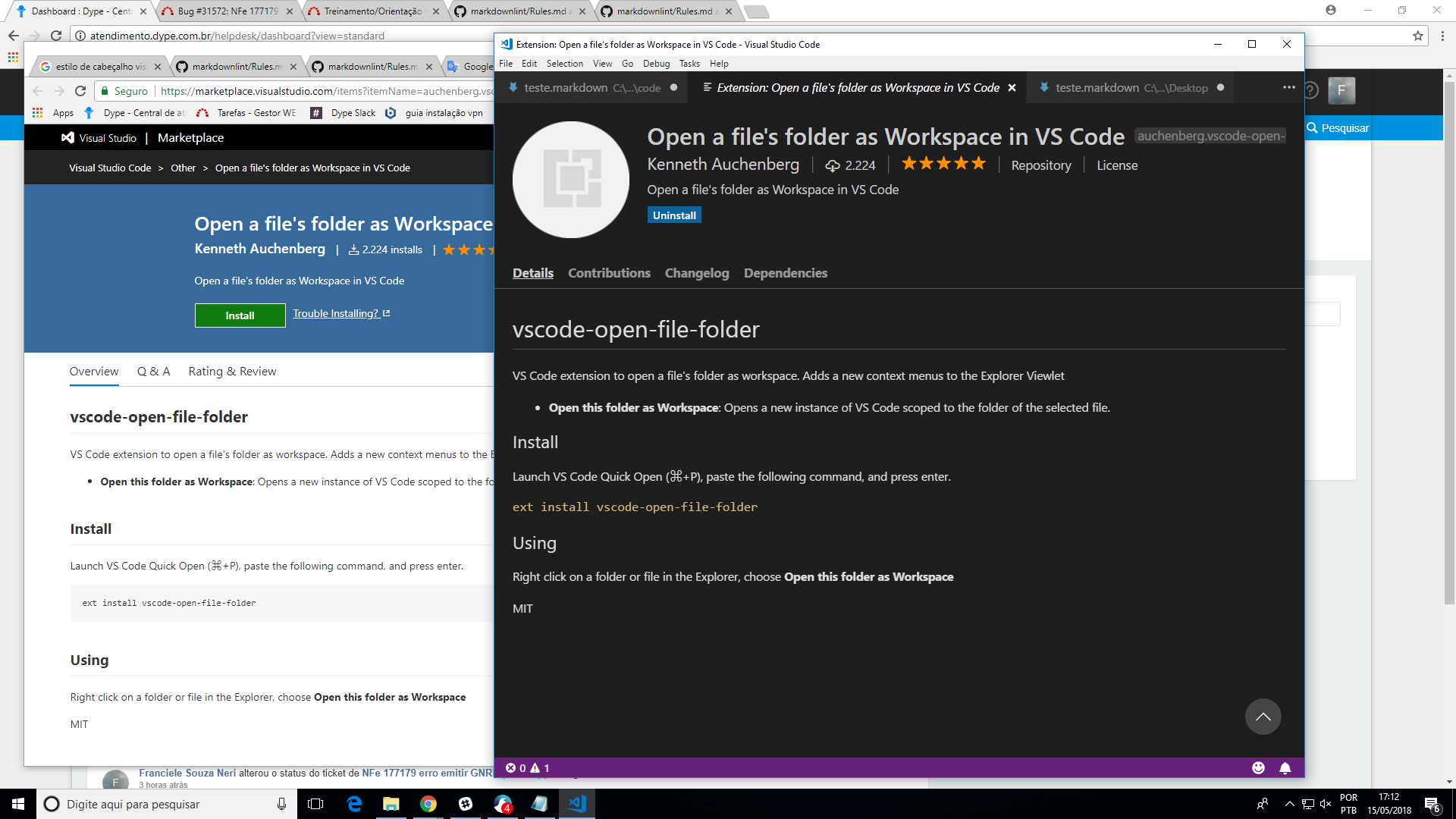Click the Apps bookmarks shortcut
Viewport: 1456px width, 819px height.
click(53, 113)
